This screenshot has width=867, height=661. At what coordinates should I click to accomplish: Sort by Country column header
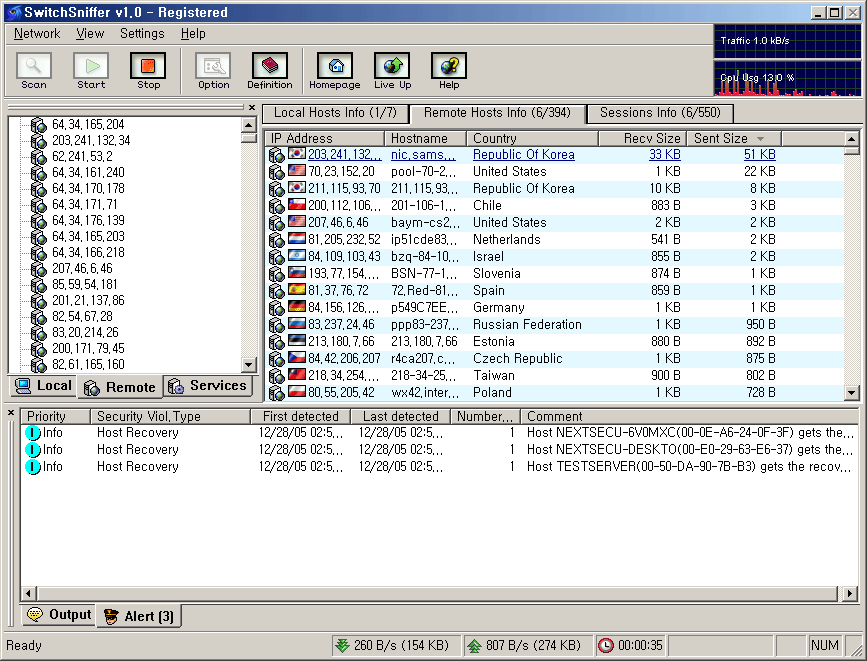pos(532,138)
